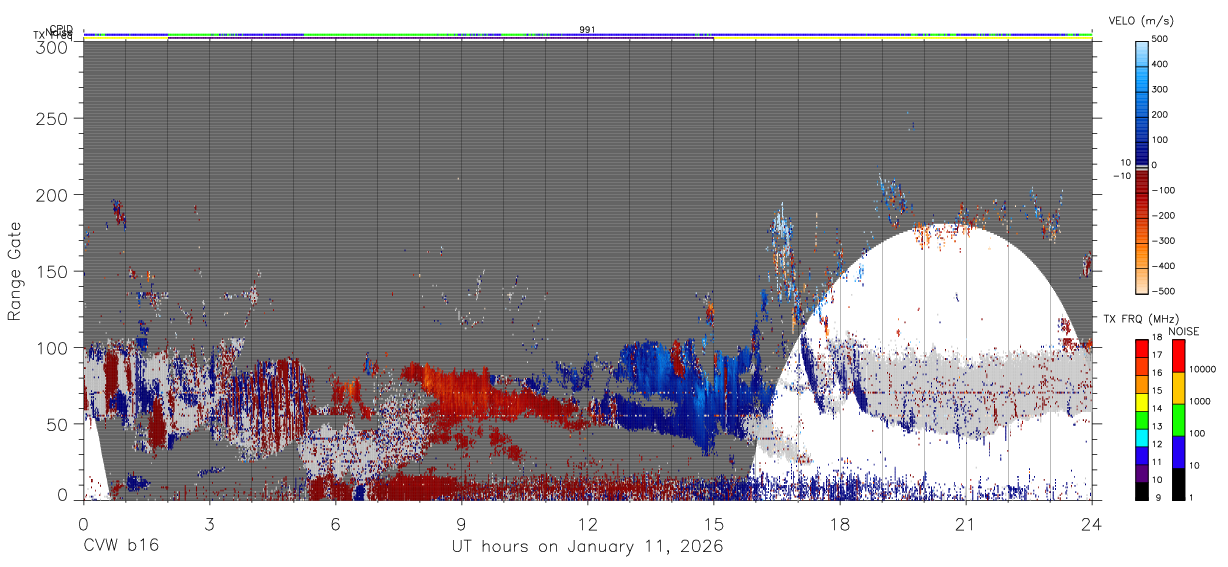Image resolution: width=1228 pixels, height=567 pixels.
Task: Click the blue segment of the NOISE color bar
Action: coord(1178,452)
